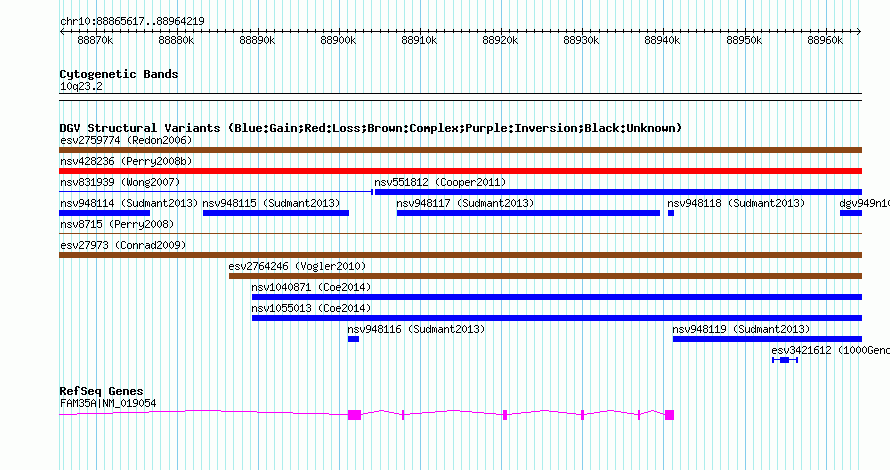Open the RefSeq Genes track heading
Viewport: 890px width, 470px height.
pos(101,391)
